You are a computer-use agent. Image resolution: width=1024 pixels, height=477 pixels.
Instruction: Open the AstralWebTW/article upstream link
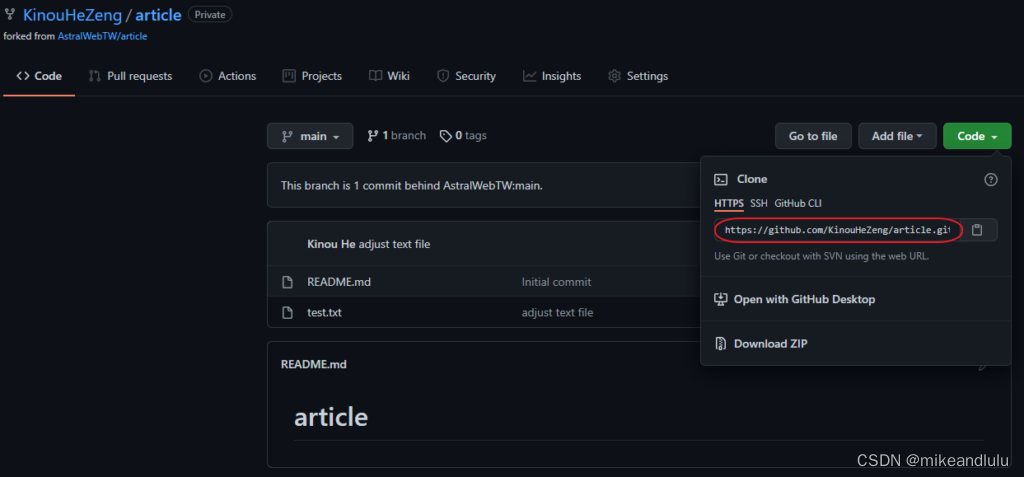tap(103, 37)
